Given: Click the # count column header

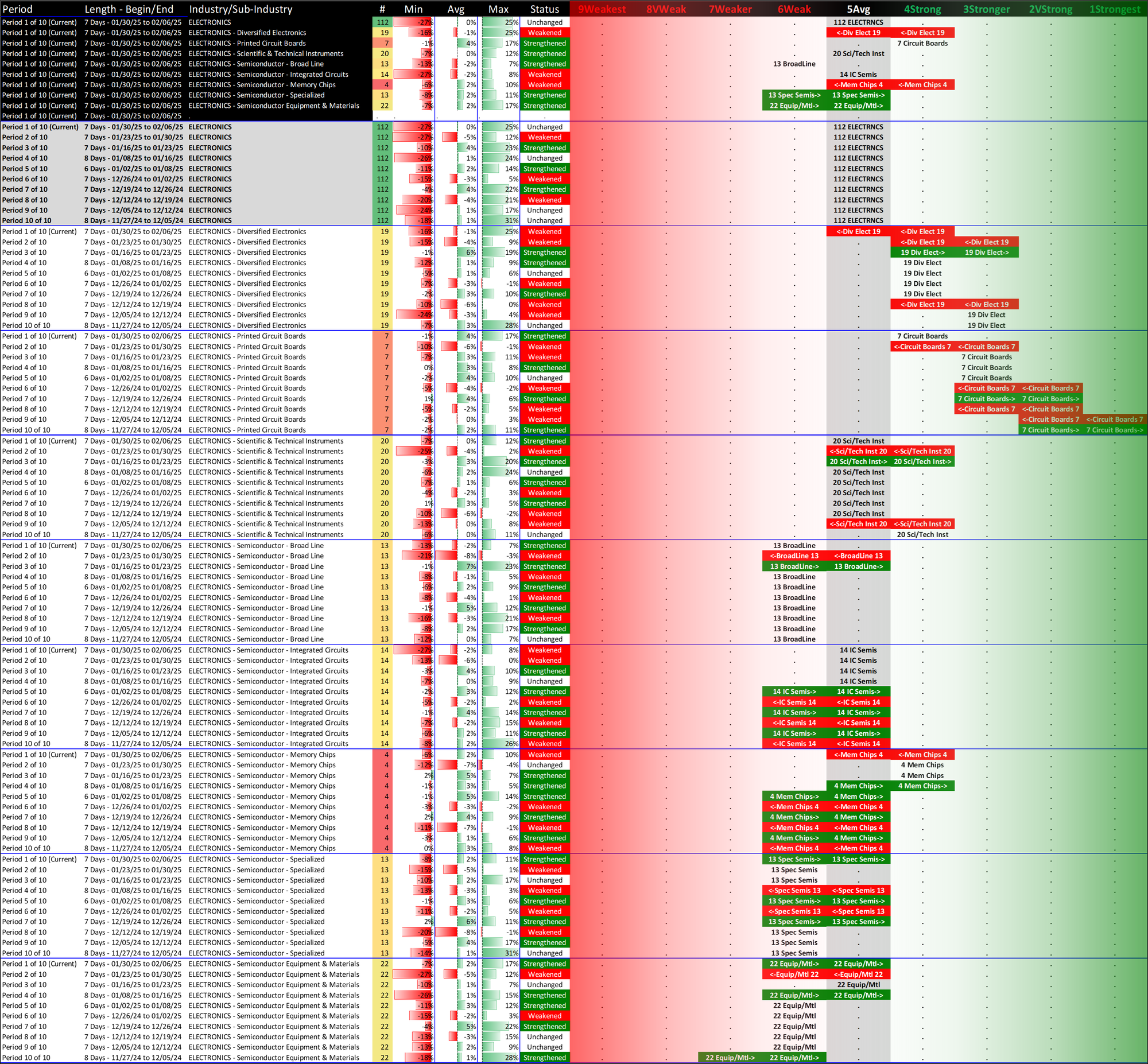Looking at the screenshot, I should (x=382, y=9).
